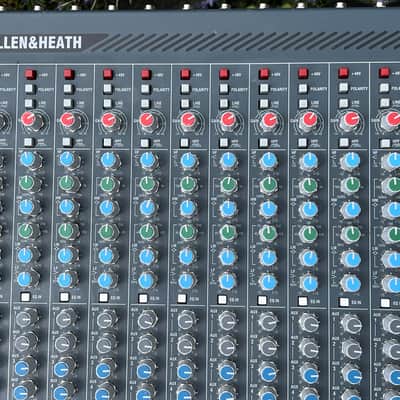Enable EQ IN button on leftmost full channel strip

pos(25,296)
